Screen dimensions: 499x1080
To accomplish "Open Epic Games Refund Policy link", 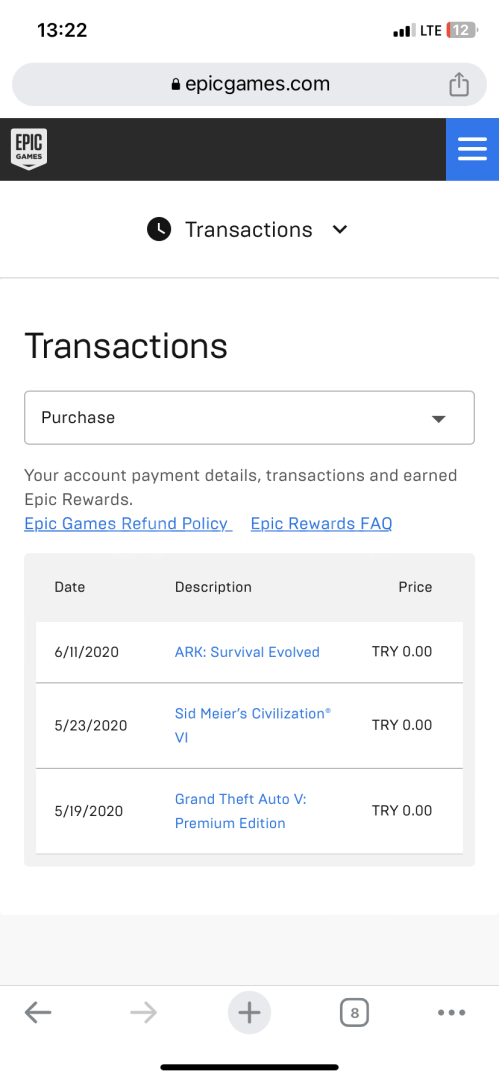I will point(128,523).
